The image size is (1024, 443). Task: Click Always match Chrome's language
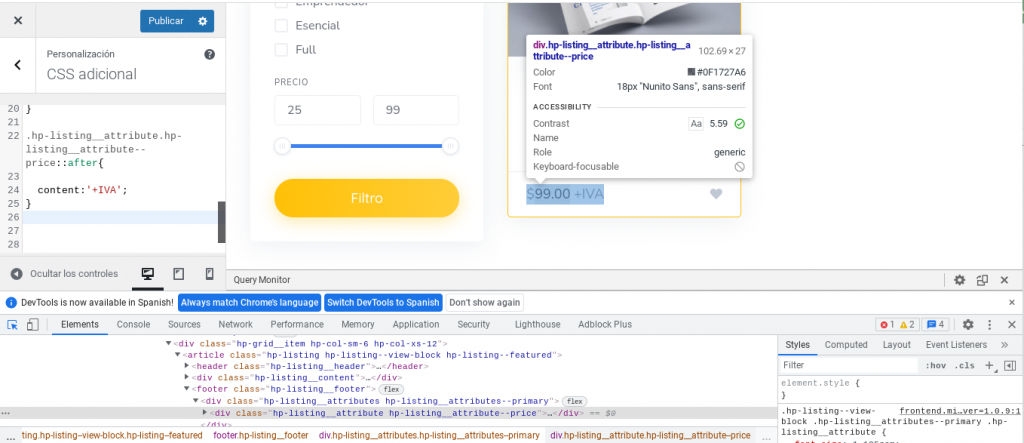pyautogui.click(x=249, y=303)
